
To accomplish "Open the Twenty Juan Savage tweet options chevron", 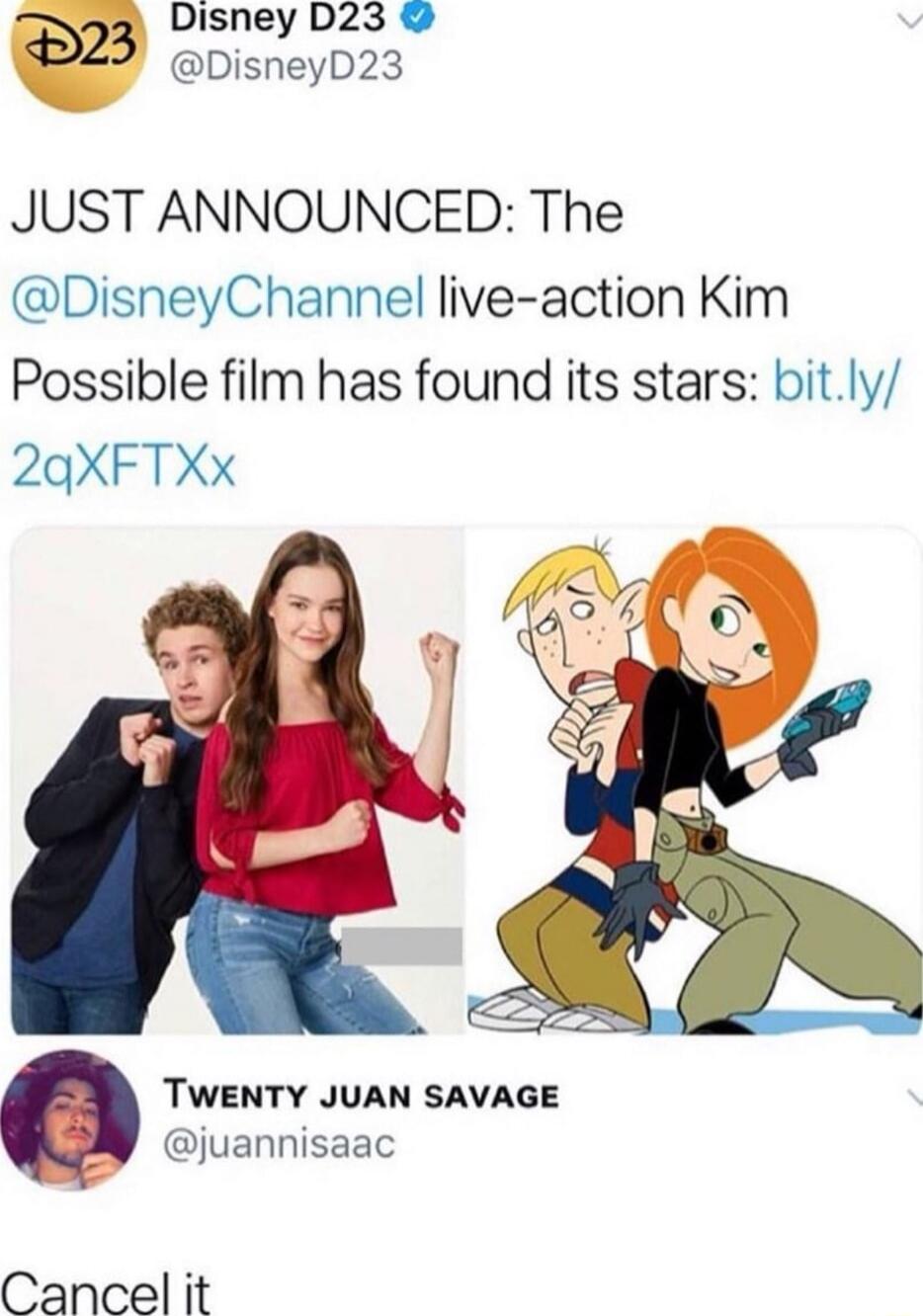I will pyautogui.click(x=910, y=1096).
